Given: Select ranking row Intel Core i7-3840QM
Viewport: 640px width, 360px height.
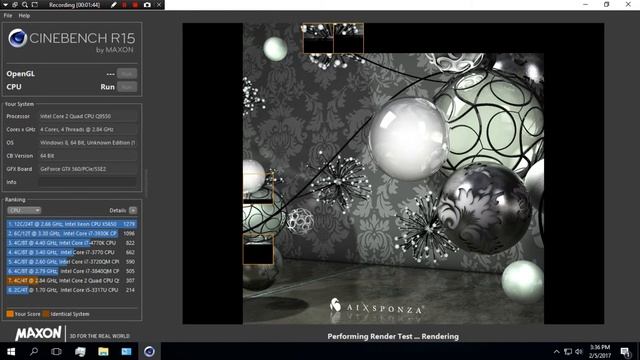Looking at the screenshot, I should coord(71,271).
